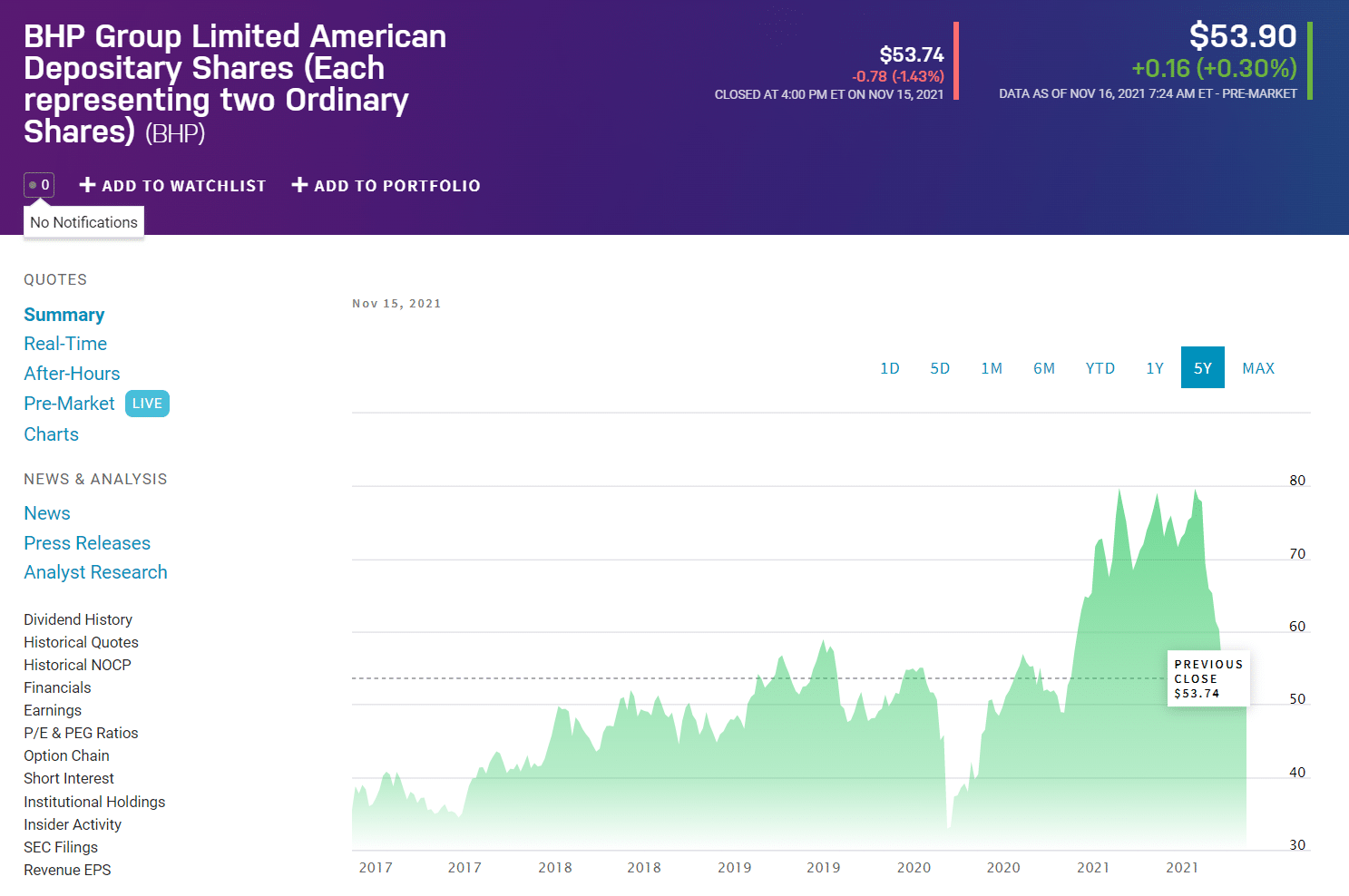Open Historical Quotes

click(81, 642)
